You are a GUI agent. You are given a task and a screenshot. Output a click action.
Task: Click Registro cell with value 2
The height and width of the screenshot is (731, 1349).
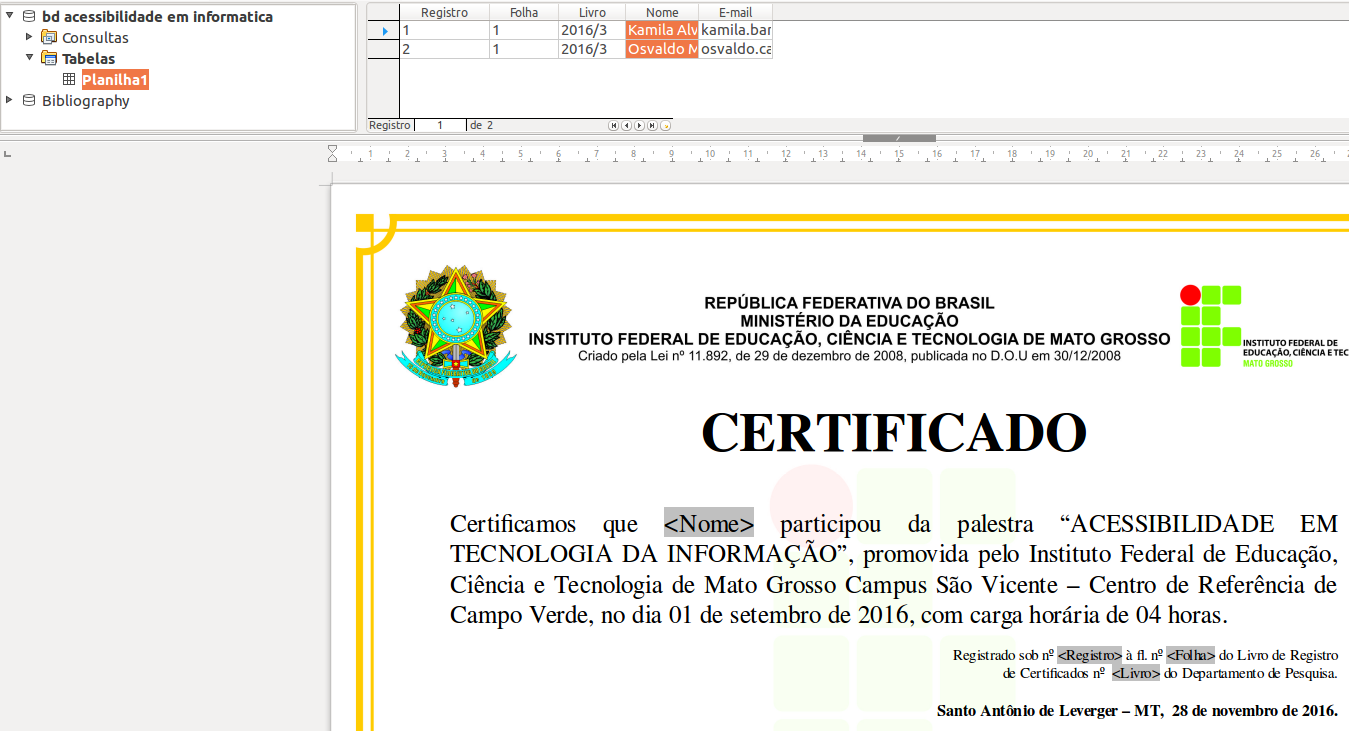444,49
